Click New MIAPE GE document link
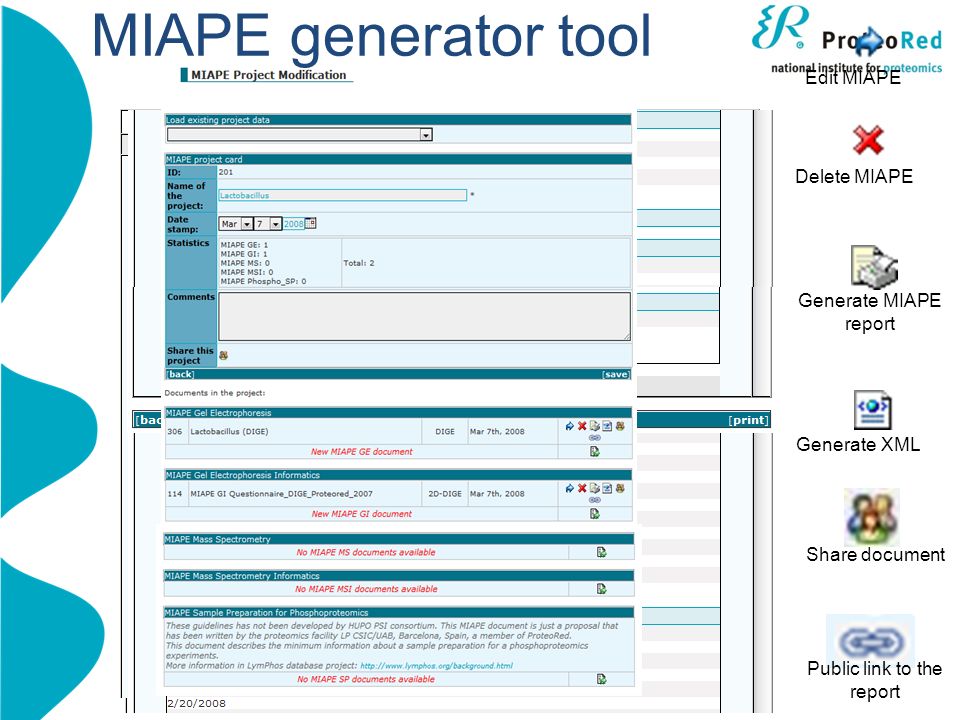The height and width of the screenshot is (720, 960). pos(361,452)
